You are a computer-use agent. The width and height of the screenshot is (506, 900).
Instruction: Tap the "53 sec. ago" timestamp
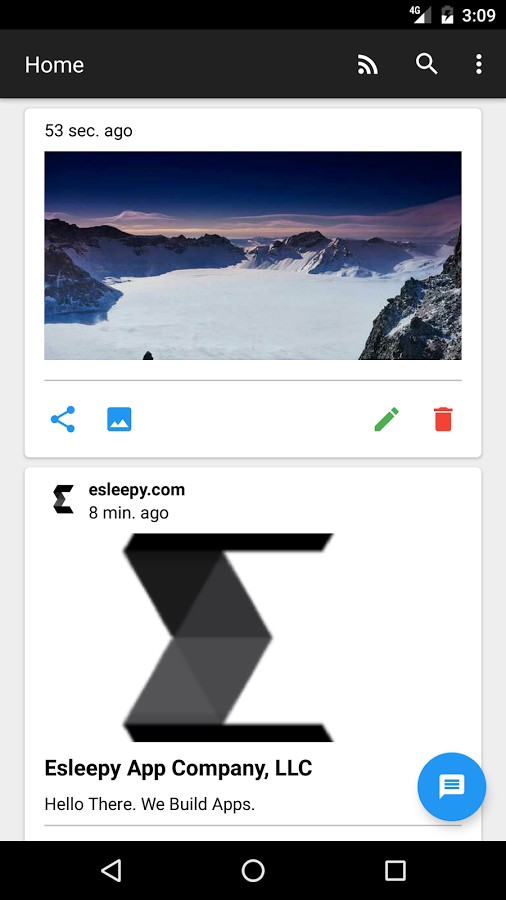click(x=88, y=131)
